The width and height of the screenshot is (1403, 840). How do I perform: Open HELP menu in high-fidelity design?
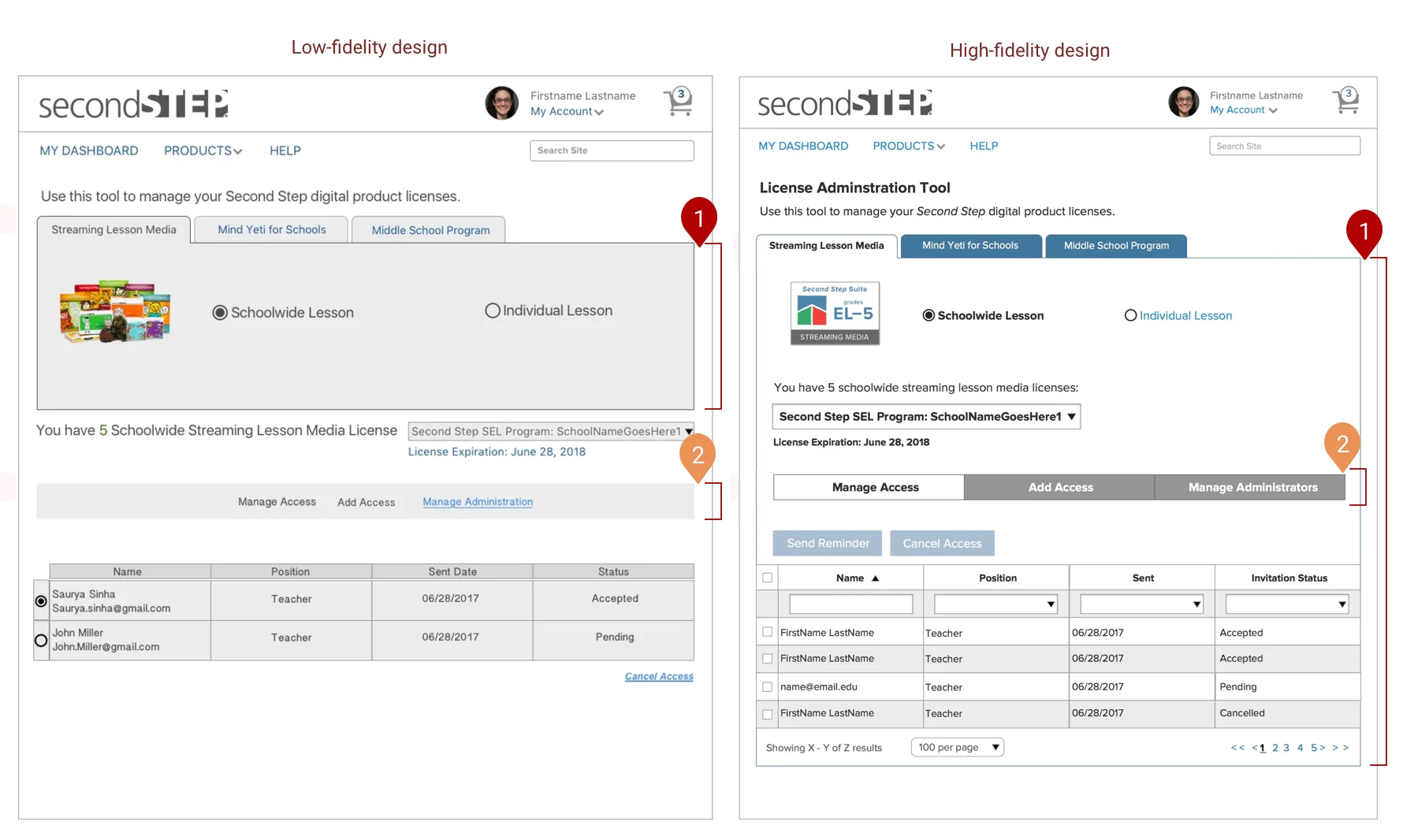984,146
